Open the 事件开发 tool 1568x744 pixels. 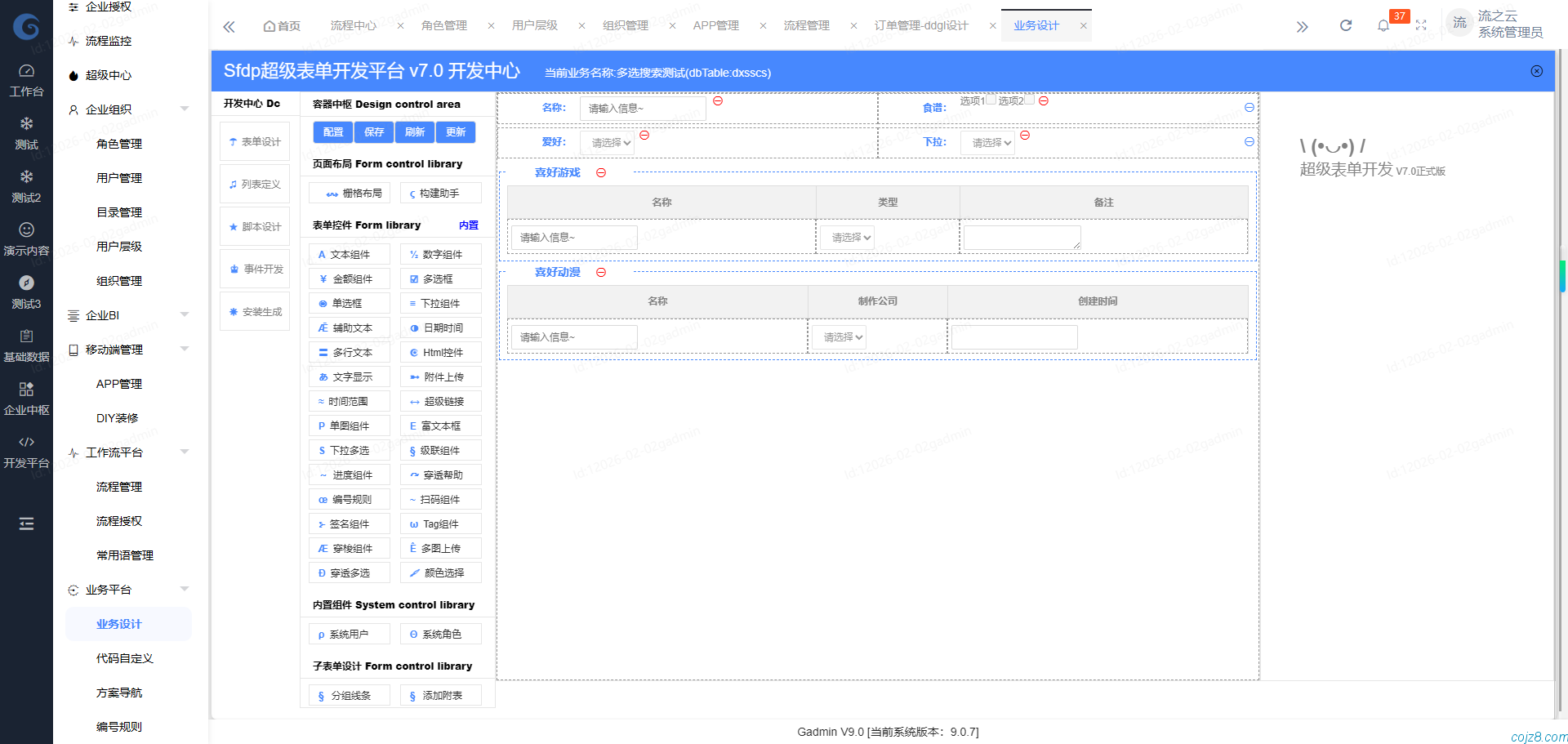click(x=254, y=268)
